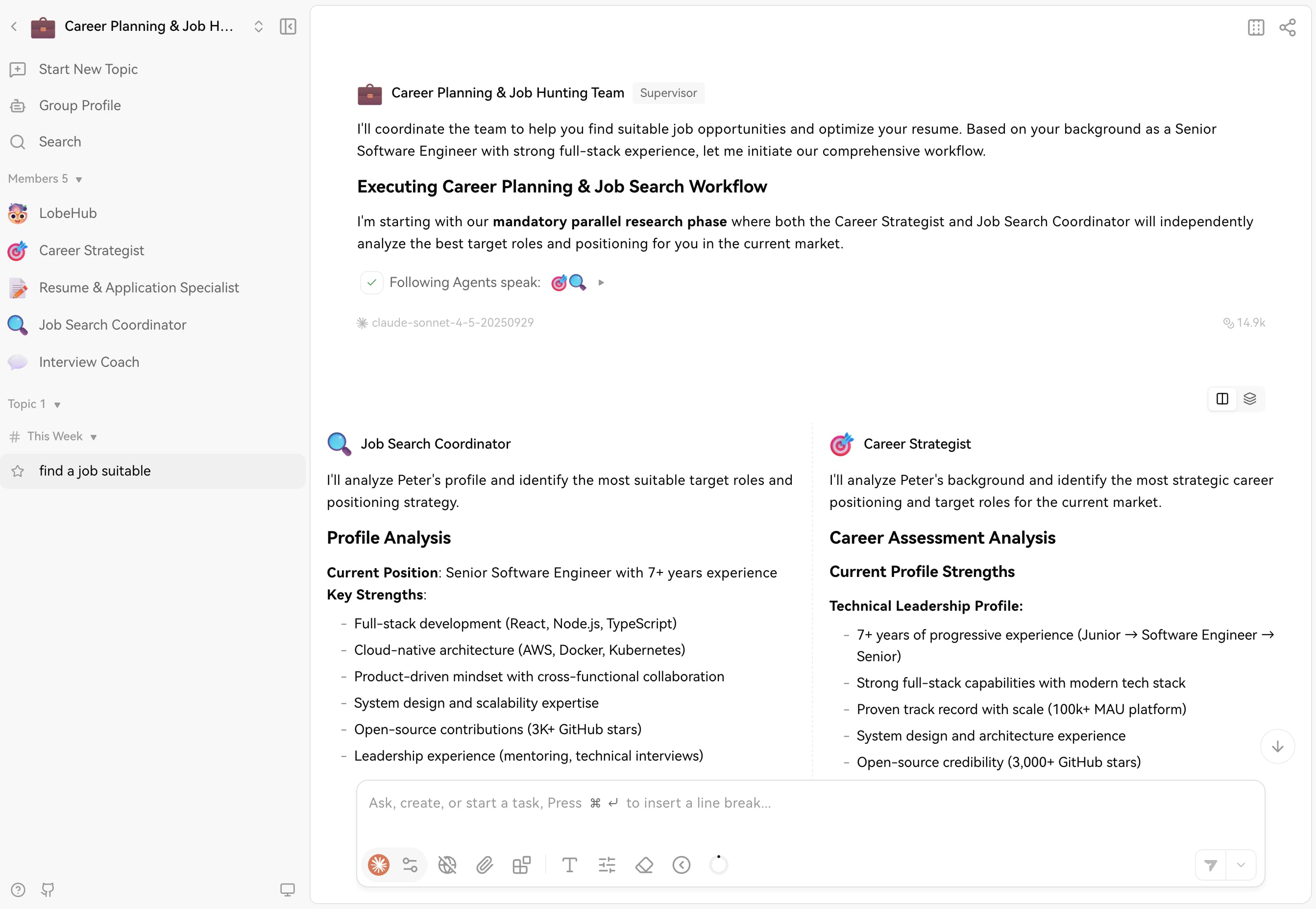The height and width of the screenshot is (909, 1316).
Task: Collapse the Members 5 section
Action: pos(78,179)
